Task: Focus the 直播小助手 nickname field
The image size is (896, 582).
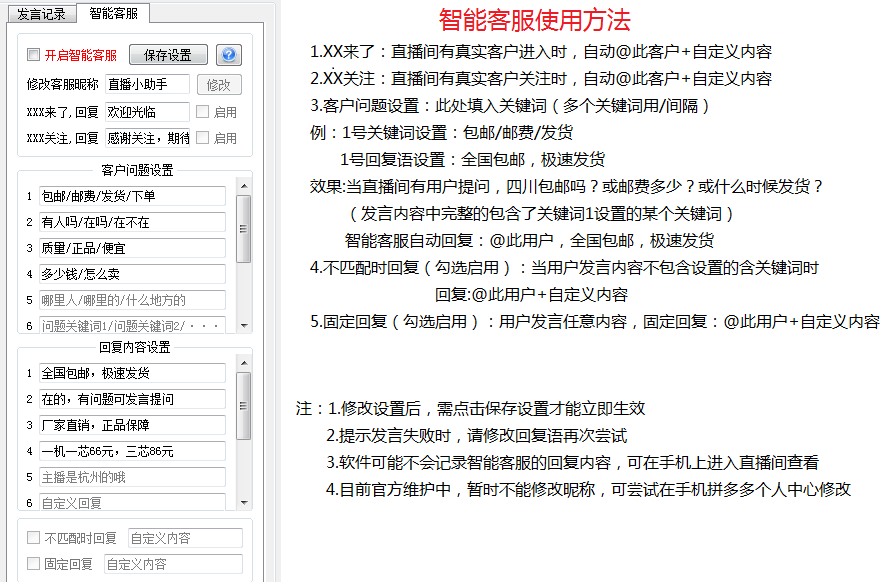Action: point(147,85)
